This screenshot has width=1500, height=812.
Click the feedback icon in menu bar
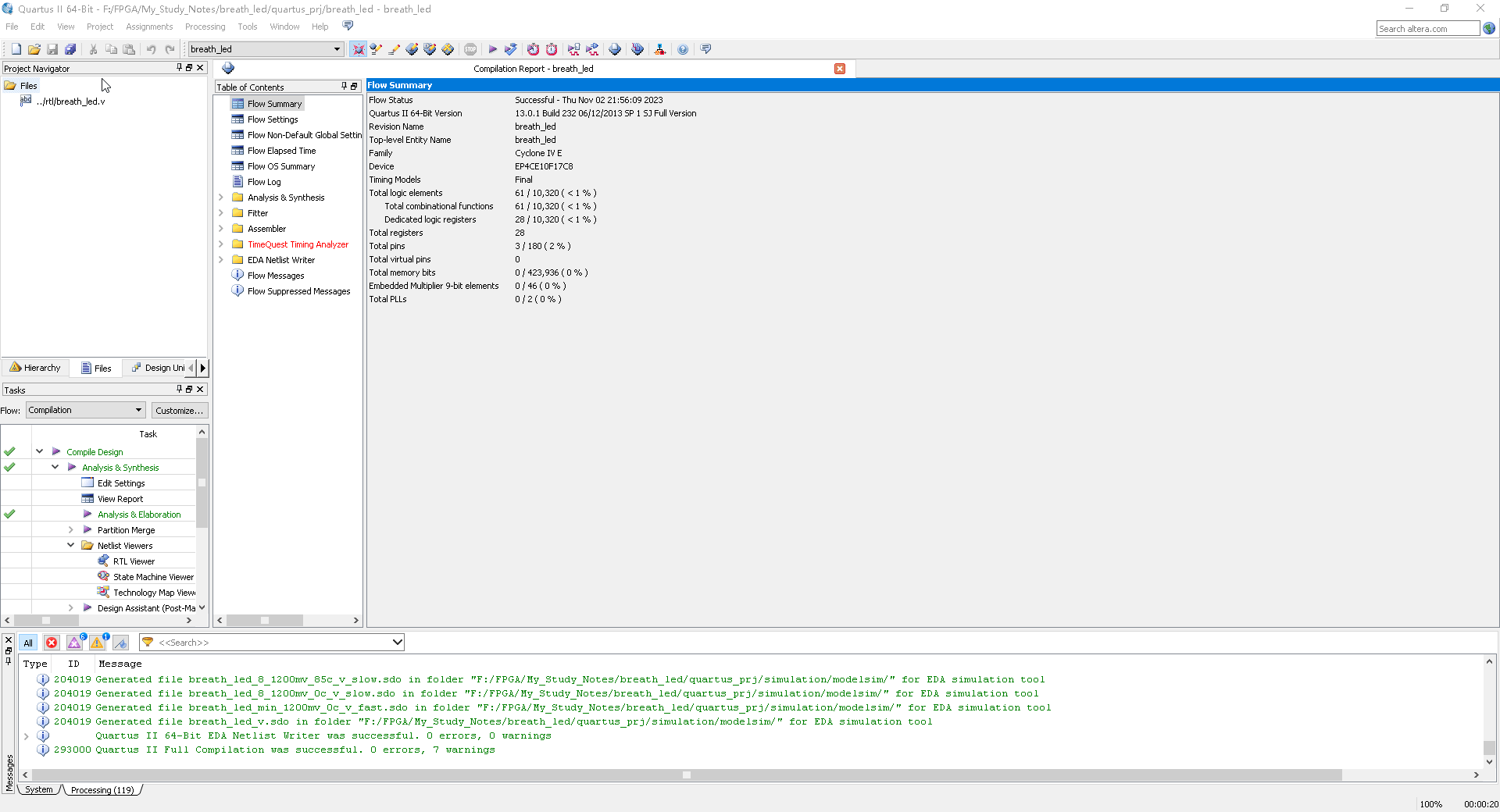pyautogui.click(x=348, y=27)
